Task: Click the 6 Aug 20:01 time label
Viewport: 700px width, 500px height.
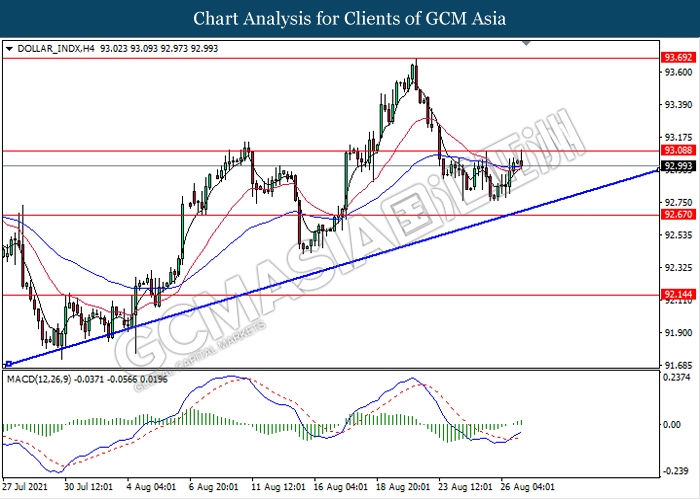Action: tap(213, 487)
